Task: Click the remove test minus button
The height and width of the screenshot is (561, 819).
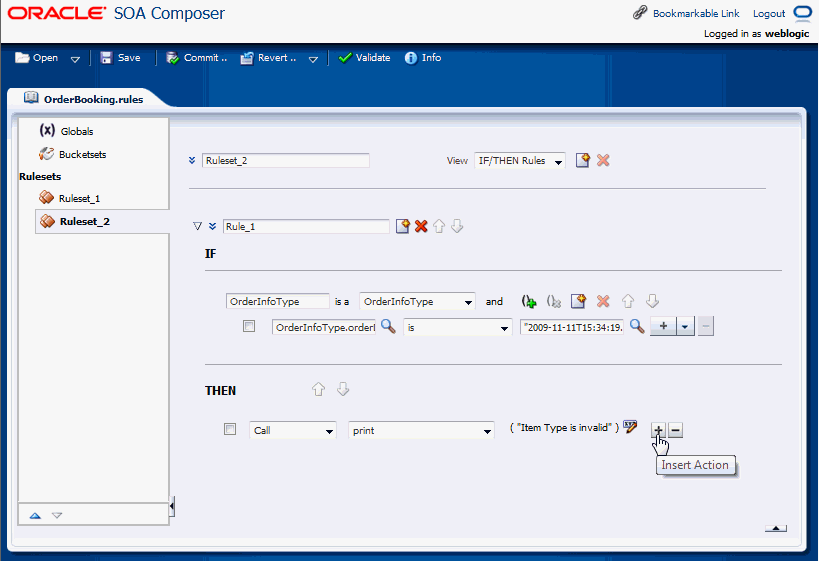Action: 706,326
